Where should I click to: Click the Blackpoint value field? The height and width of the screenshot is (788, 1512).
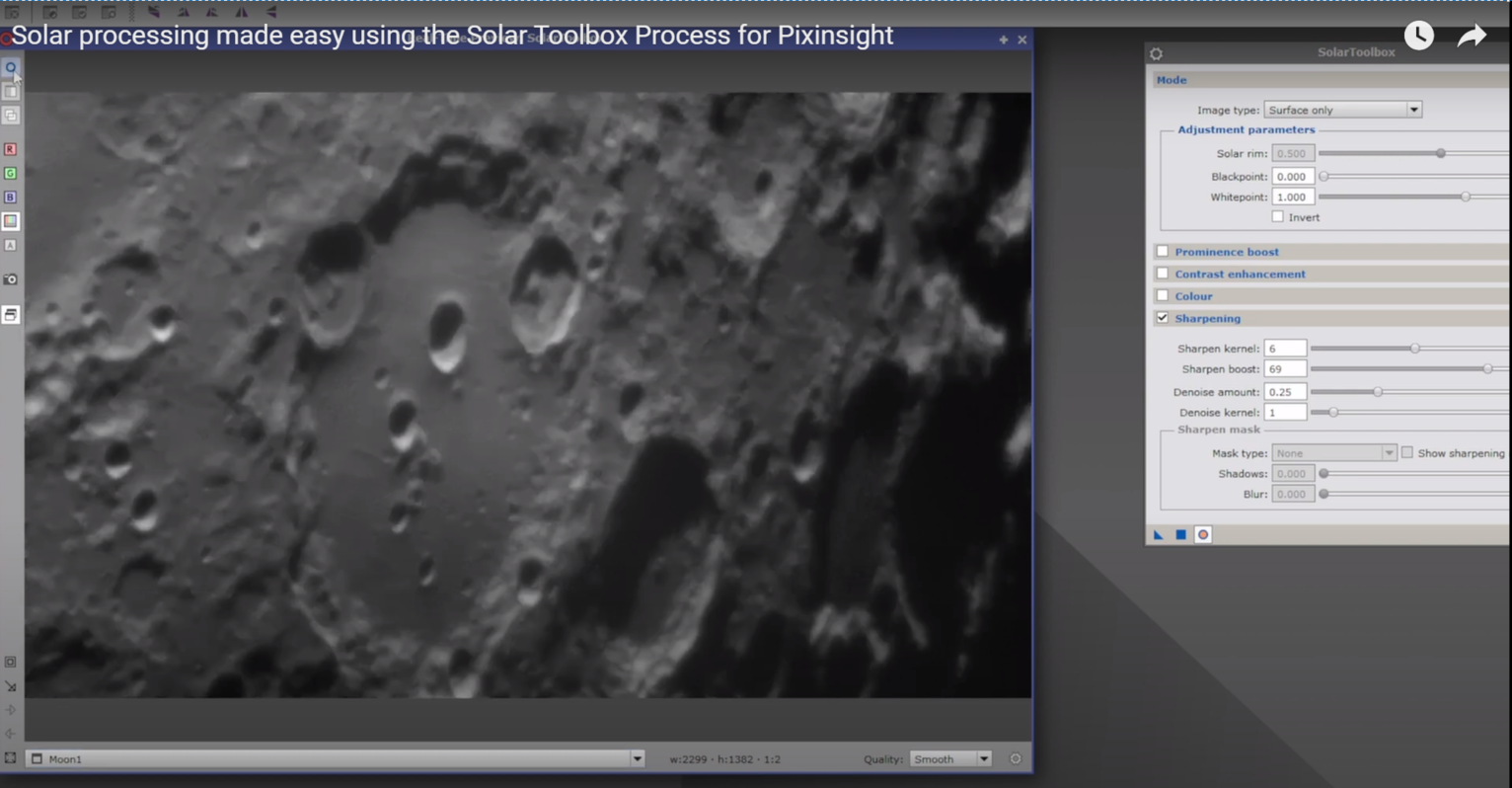pyautogui.click(x=1293, y=176)
